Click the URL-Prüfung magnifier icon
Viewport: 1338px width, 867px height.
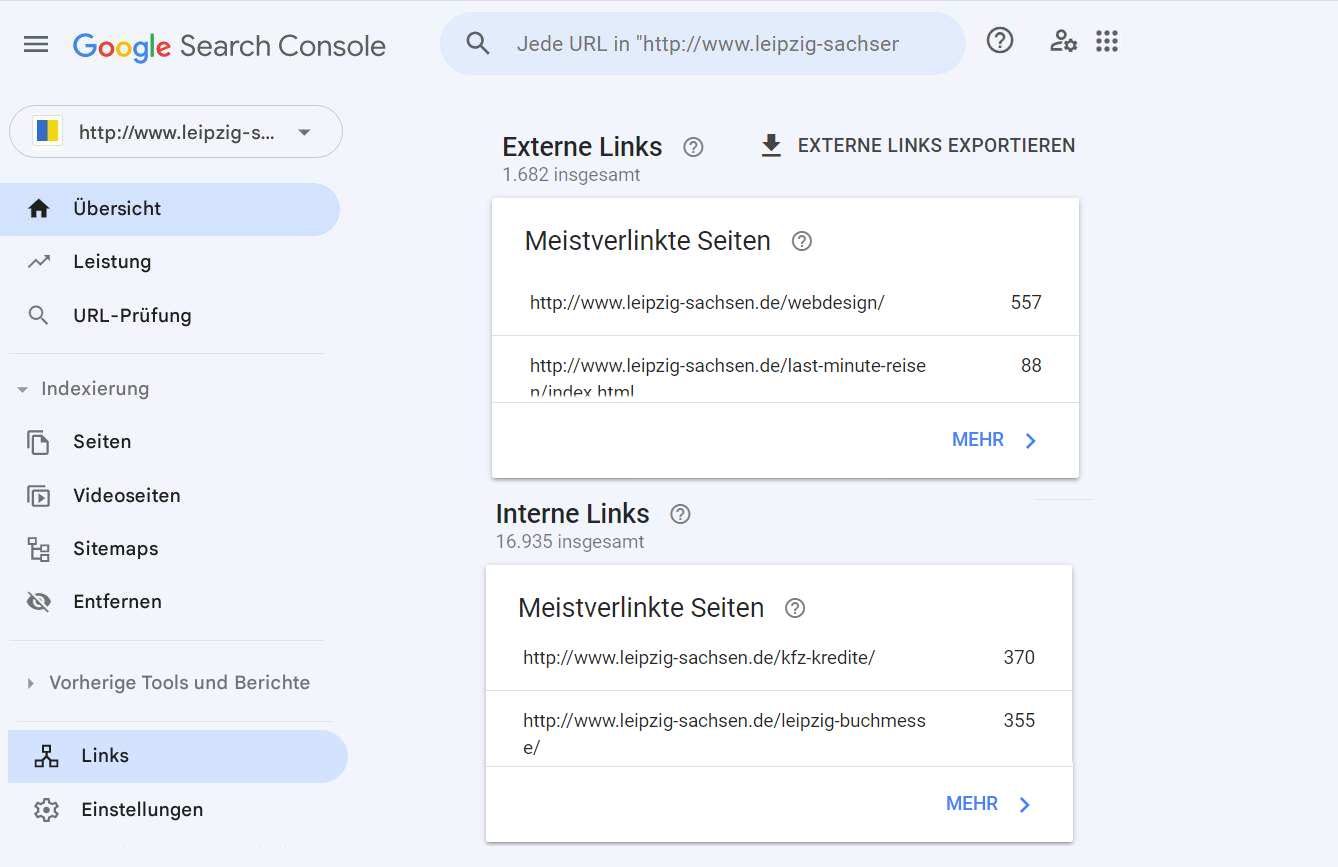coord(39,316)
